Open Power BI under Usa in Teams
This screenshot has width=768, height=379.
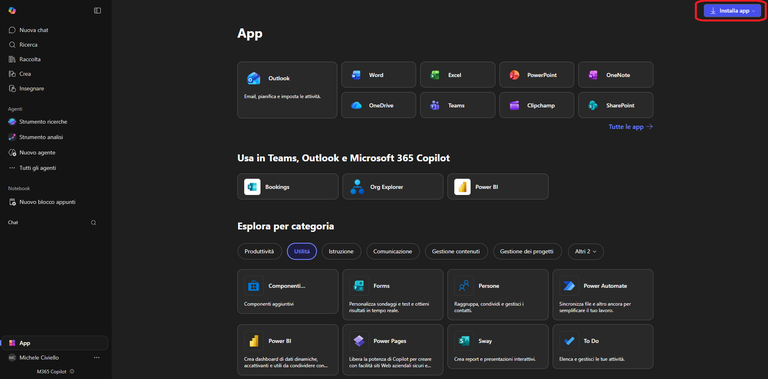point(498,187)
